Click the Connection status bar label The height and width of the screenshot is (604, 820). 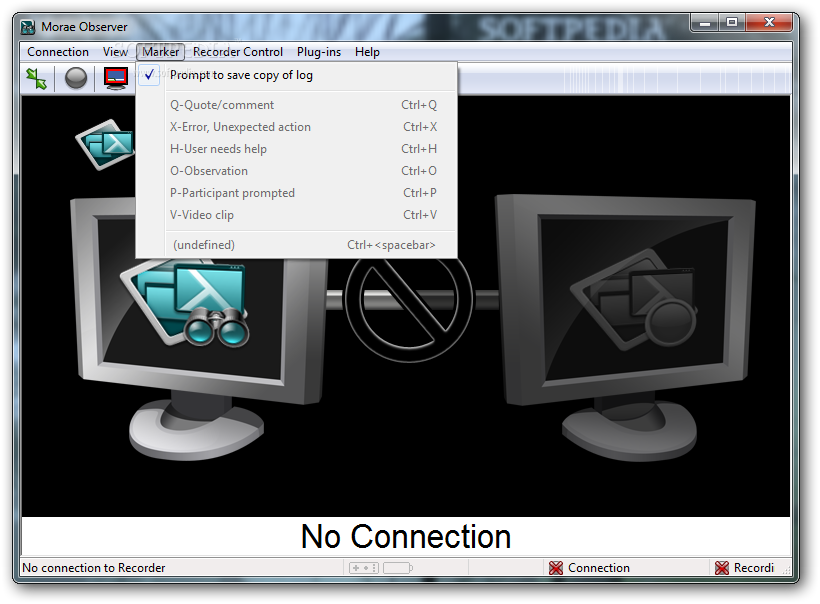click(599, 568)
